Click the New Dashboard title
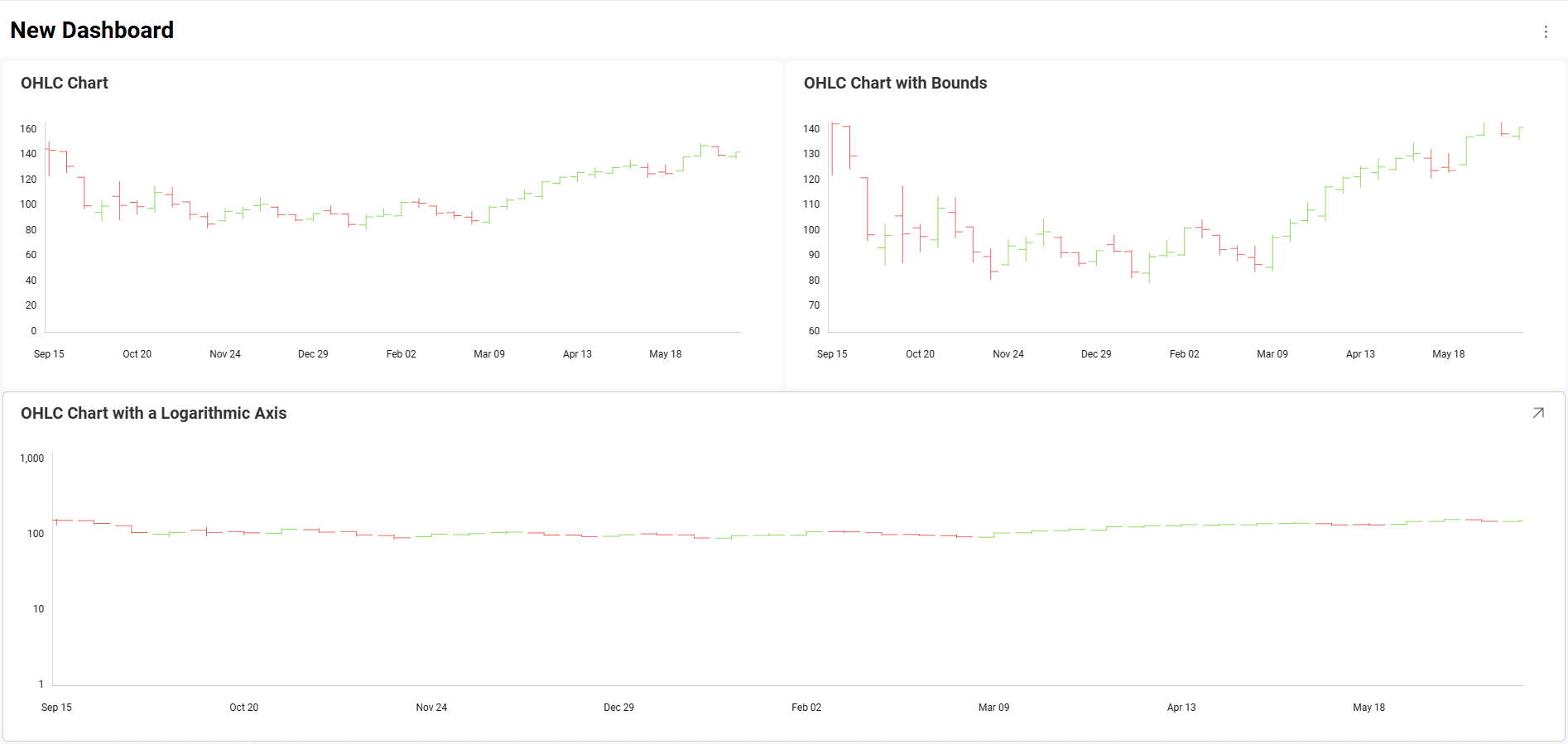Screen dimensions: 1568x744 click(x=92, y=31)
